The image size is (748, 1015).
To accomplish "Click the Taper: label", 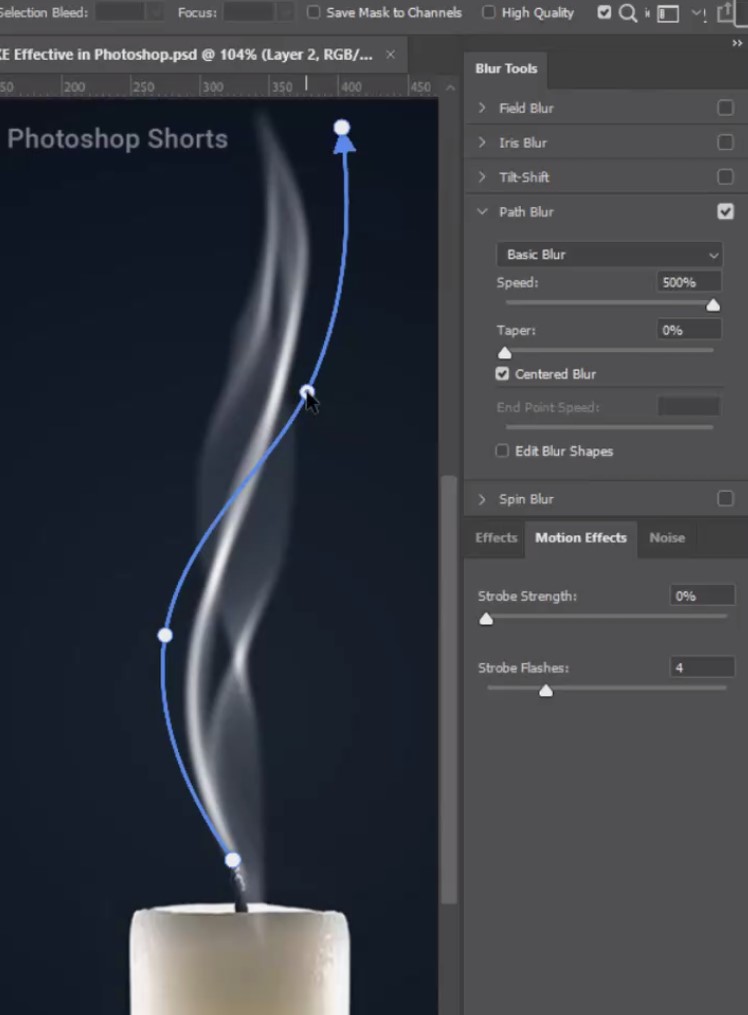I will (x=516, y=330).
